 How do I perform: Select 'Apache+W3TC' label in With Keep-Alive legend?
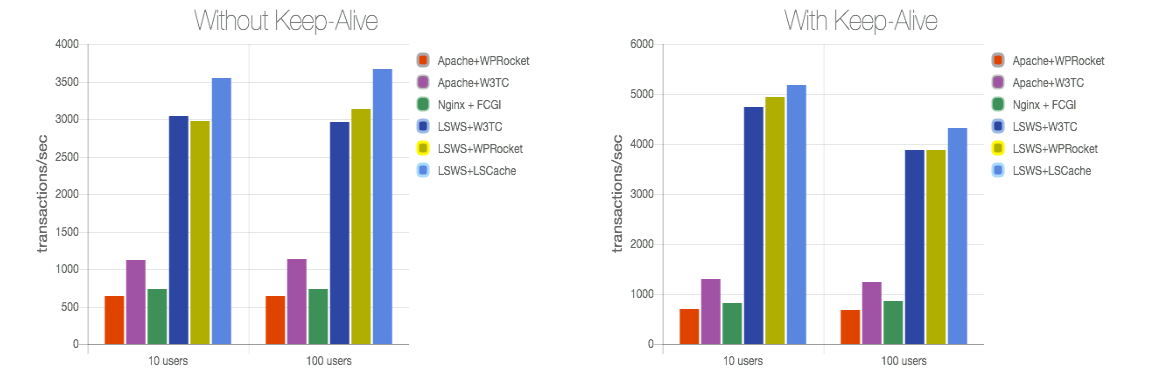coord(1049,83)
